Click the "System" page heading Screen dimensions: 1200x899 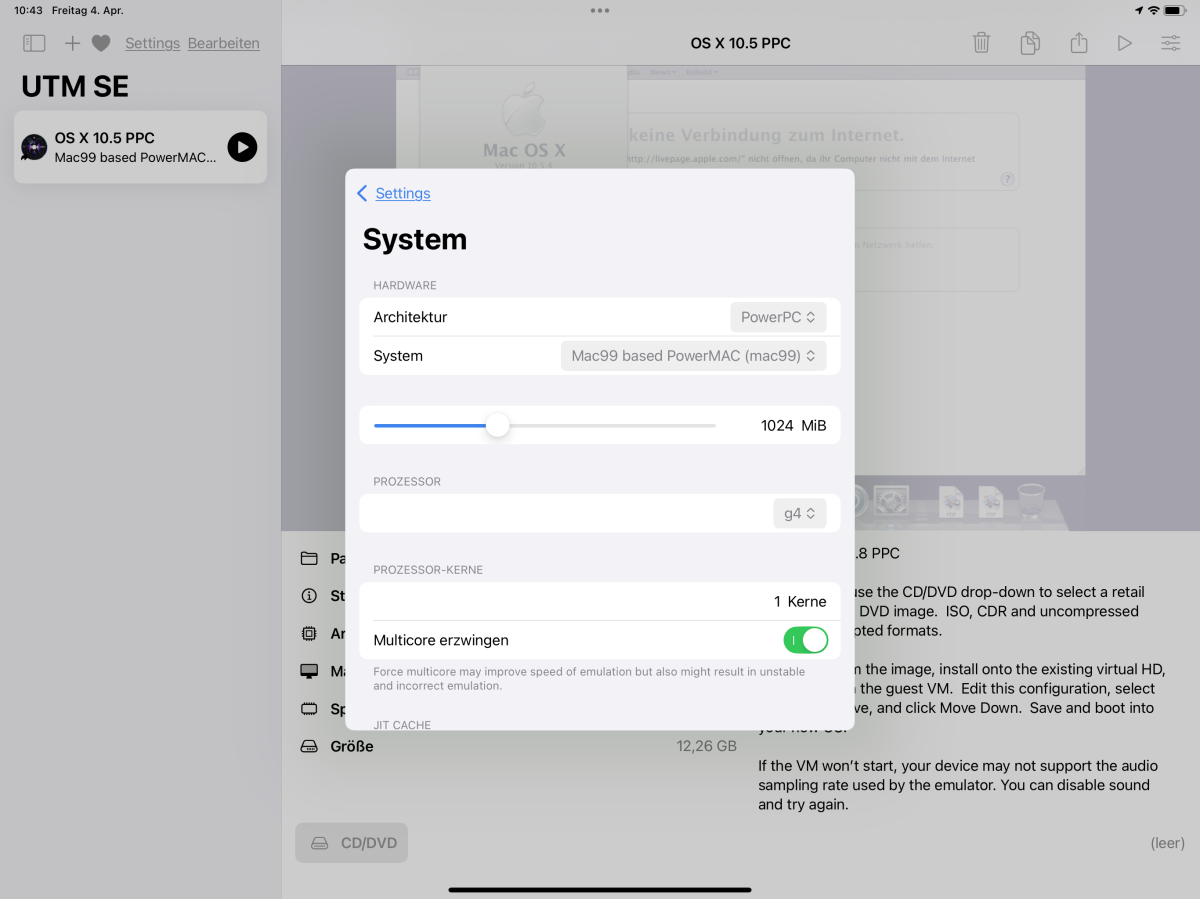415,240
